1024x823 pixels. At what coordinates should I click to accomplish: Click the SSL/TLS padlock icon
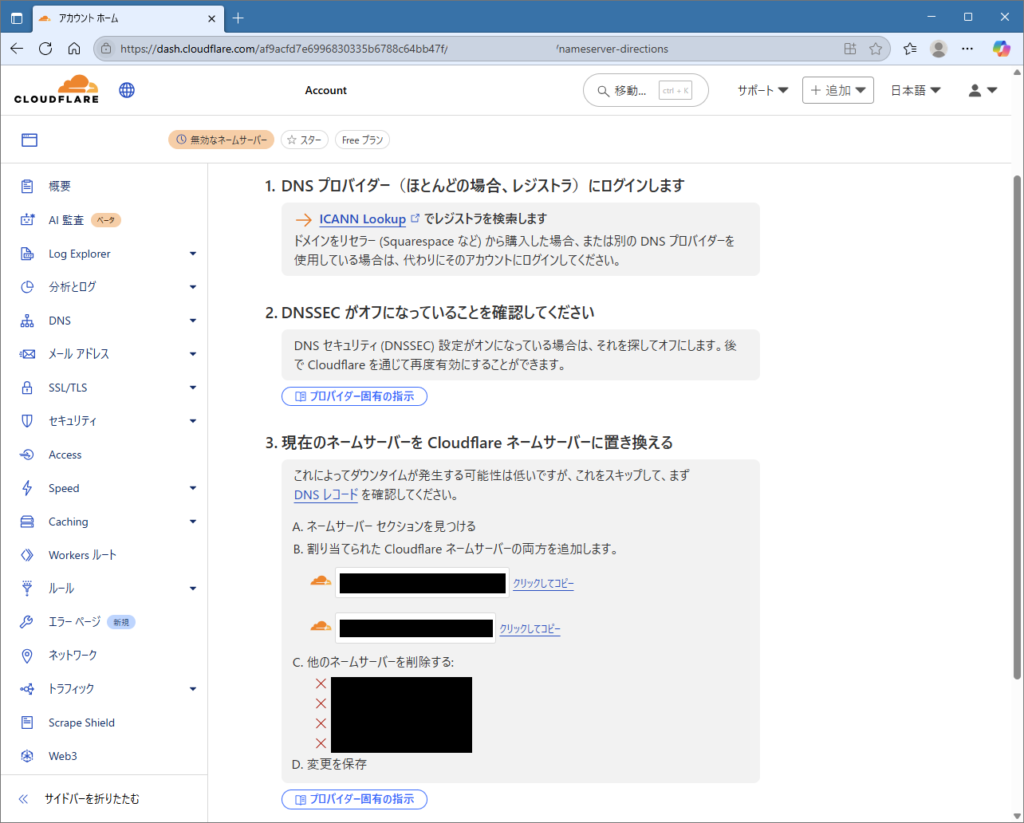point(27,387)
